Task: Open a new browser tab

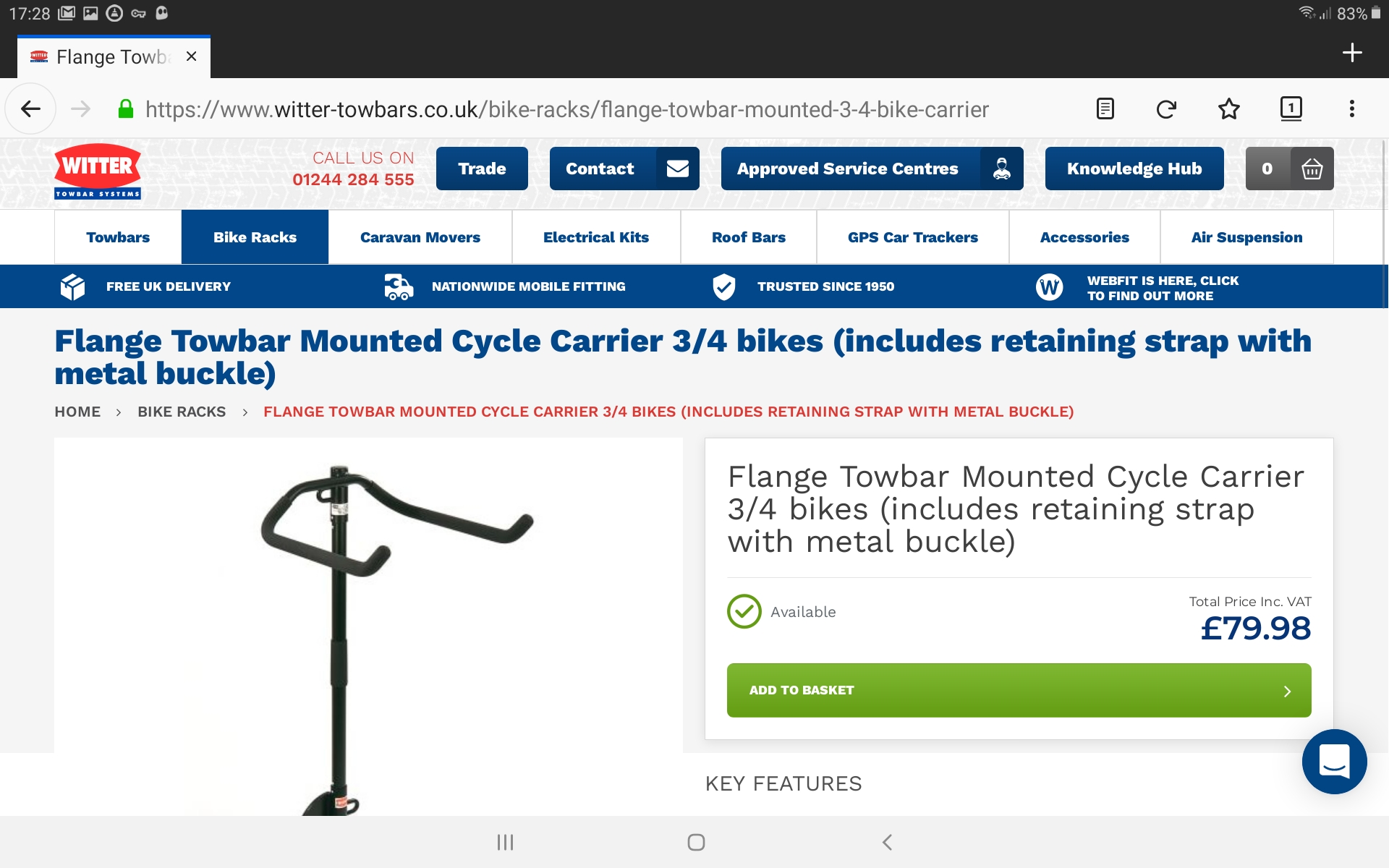Action: point(1351,53)
